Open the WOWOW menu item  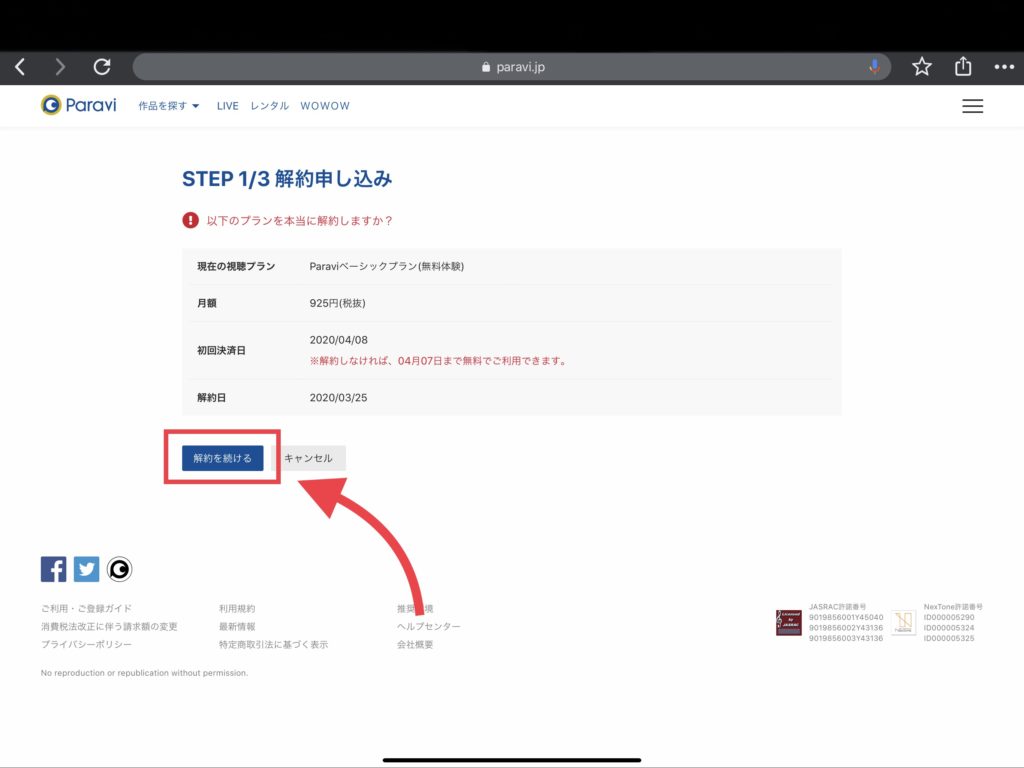coord(325,106)
